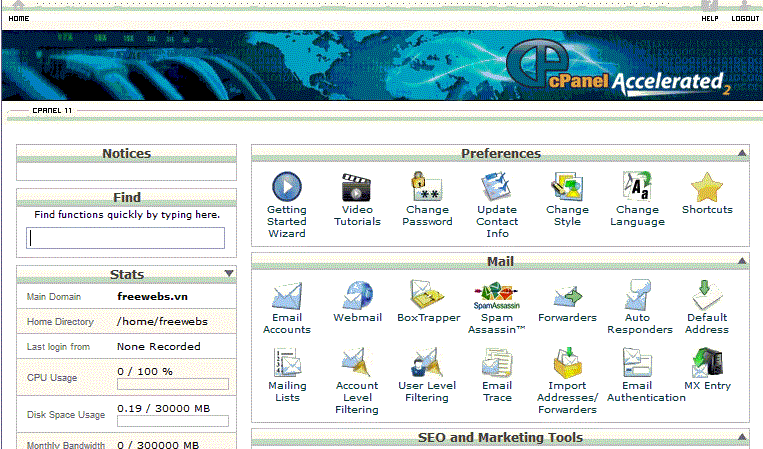Open the Shortcuts star icon
Image resolution: width=763 pixels, height=449 pixels.
tap(707, 187)
